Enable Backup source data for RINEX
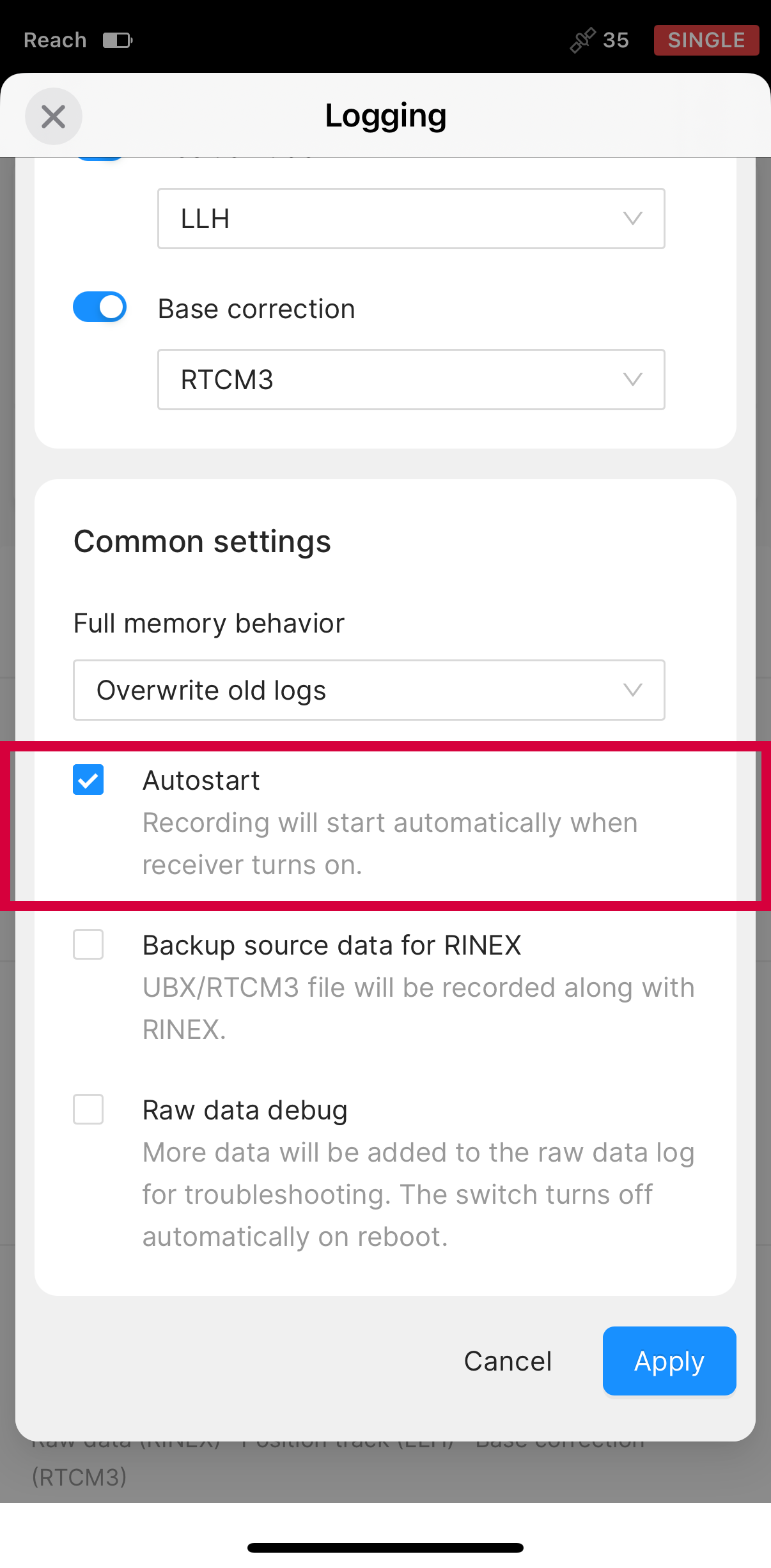This screenshot has width=771, height=1568. click(x=88, y=944)
